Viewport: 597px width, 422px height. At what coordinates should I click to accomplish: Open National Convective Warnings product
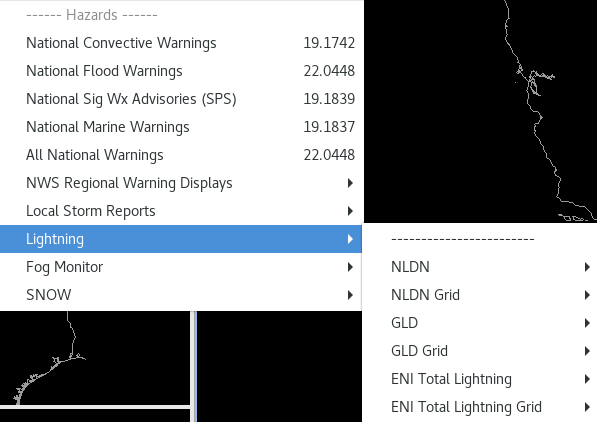(x=181, y=43)
